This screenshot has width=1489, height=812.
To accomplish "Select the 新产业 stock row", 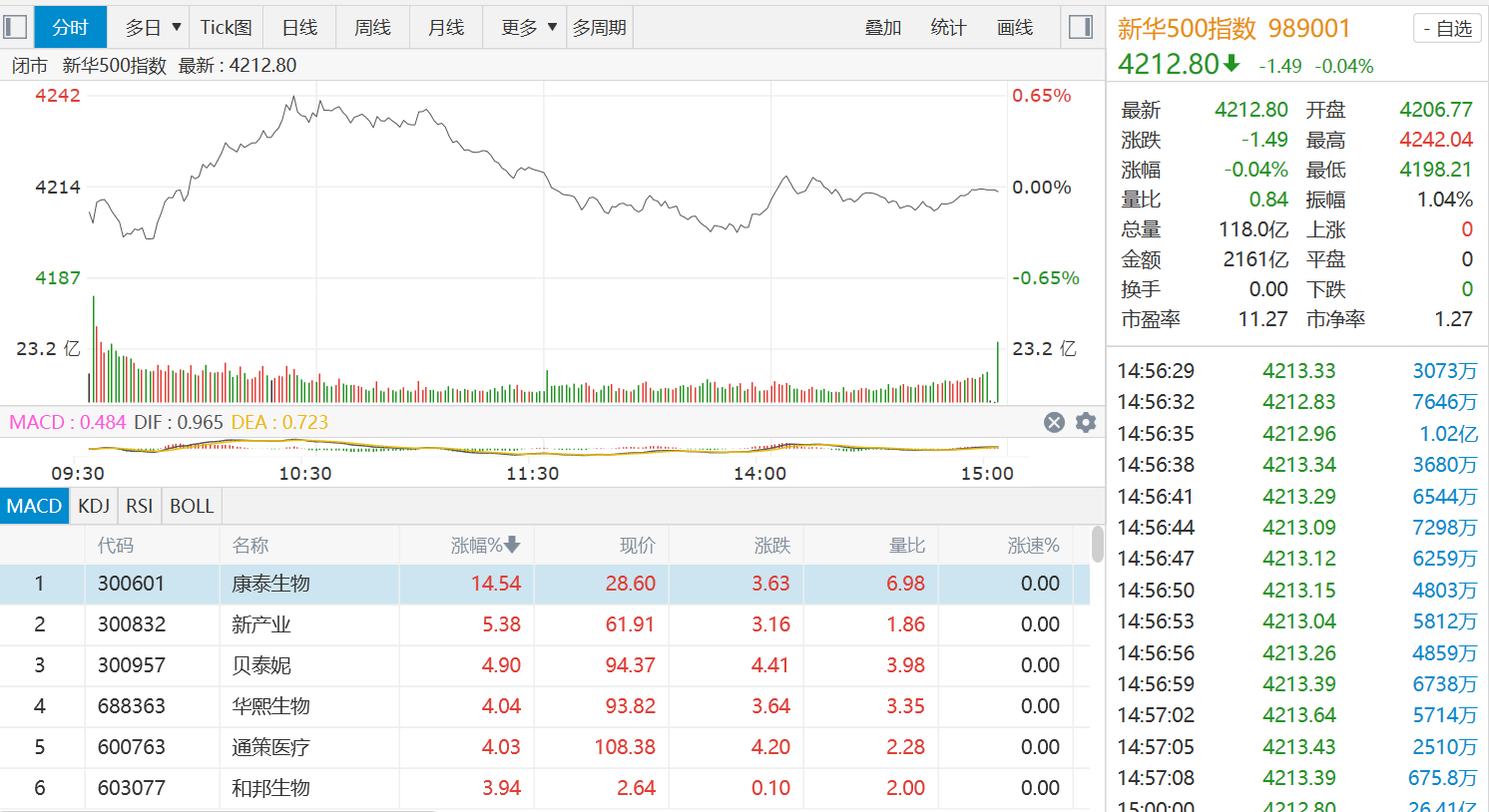I will click(x=544, y=624).
